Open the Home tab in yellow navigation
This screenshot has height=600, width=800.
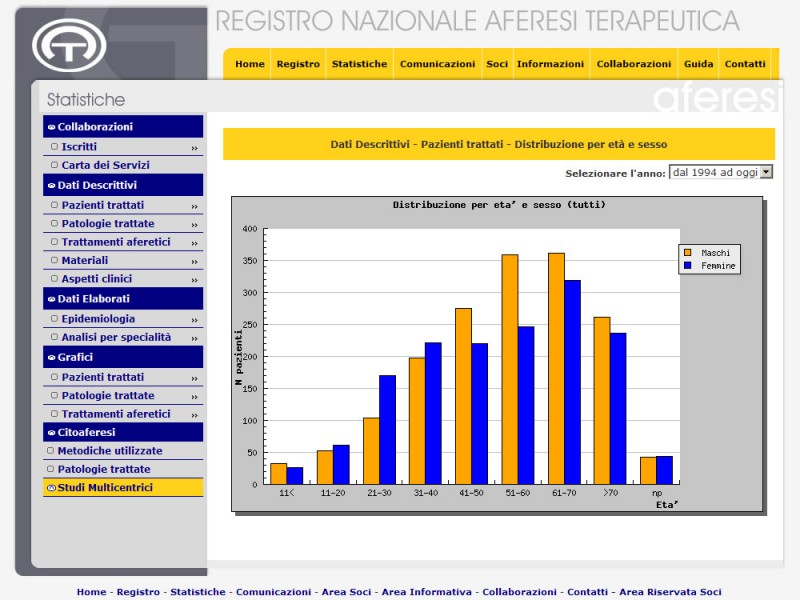(250, 64)
